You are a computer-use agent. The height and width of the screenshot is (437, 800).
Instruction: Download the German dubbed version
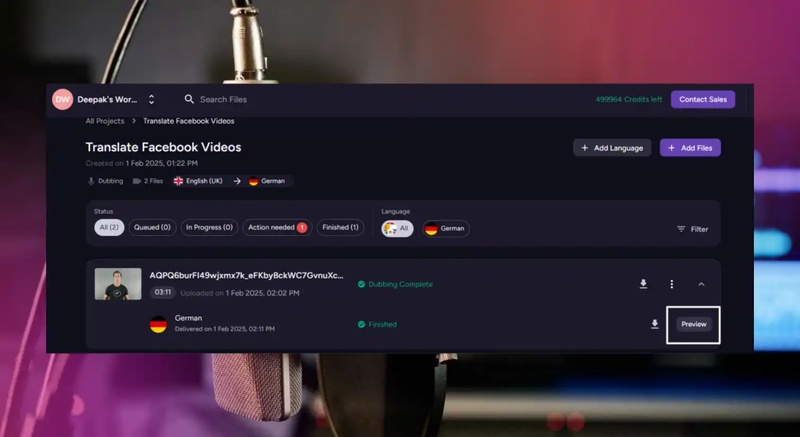coord(655,324)
